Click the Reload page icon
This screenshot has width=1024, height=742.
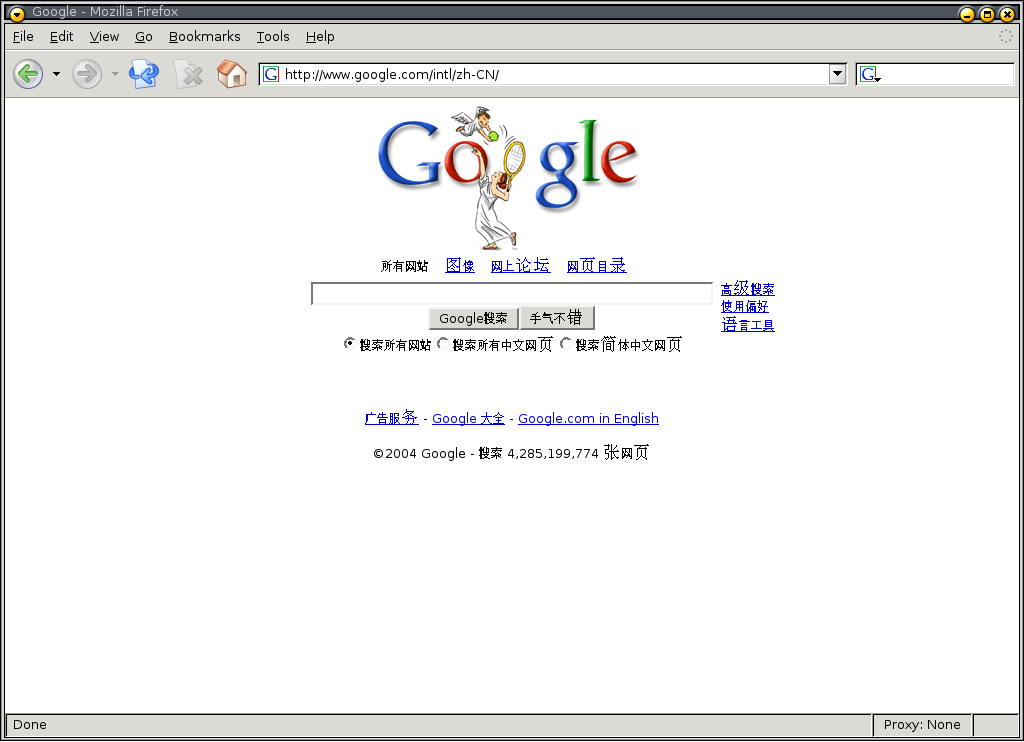(144, 74)
